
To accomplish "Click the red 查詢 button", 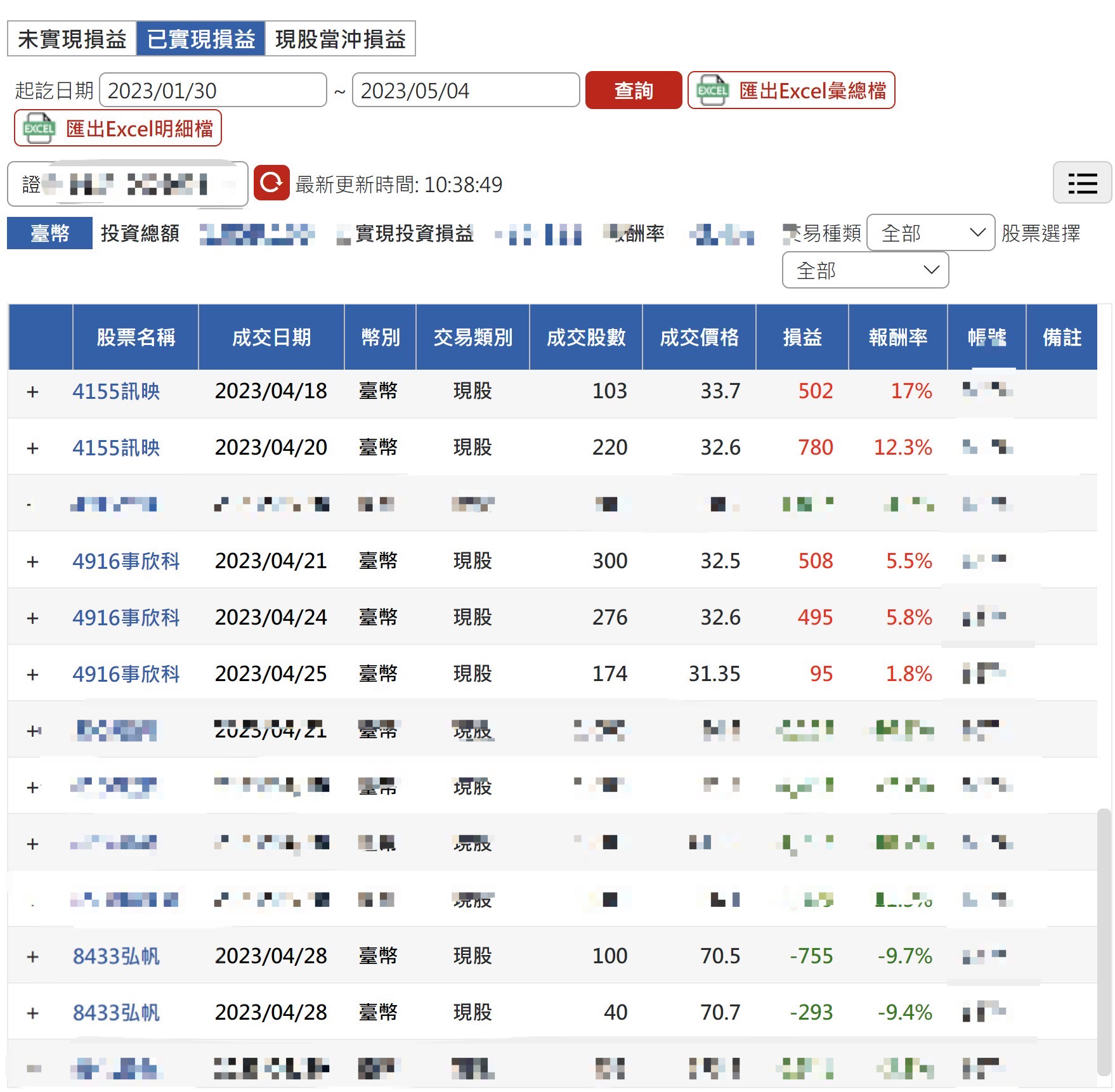I will 633,91.
